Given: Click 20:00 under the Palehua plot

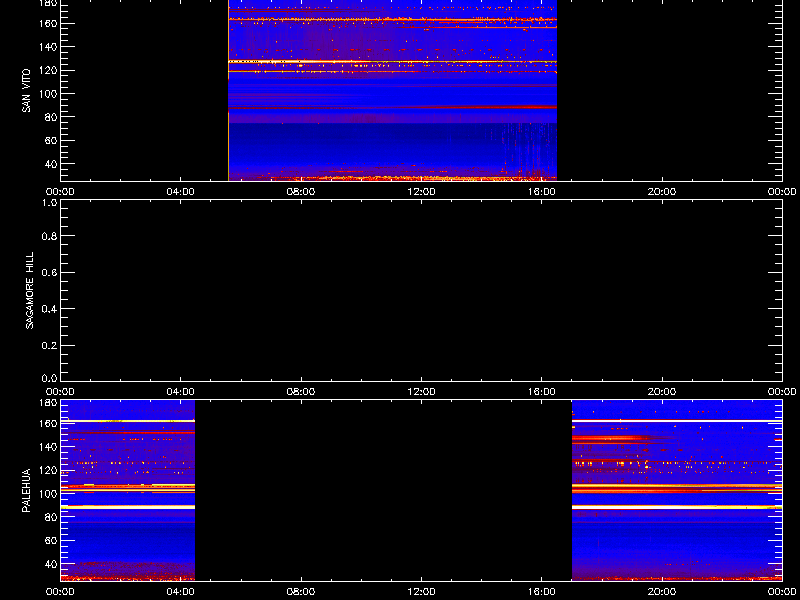Looking at the screenshot, I should pyautogui.click(x=662, y=592).
